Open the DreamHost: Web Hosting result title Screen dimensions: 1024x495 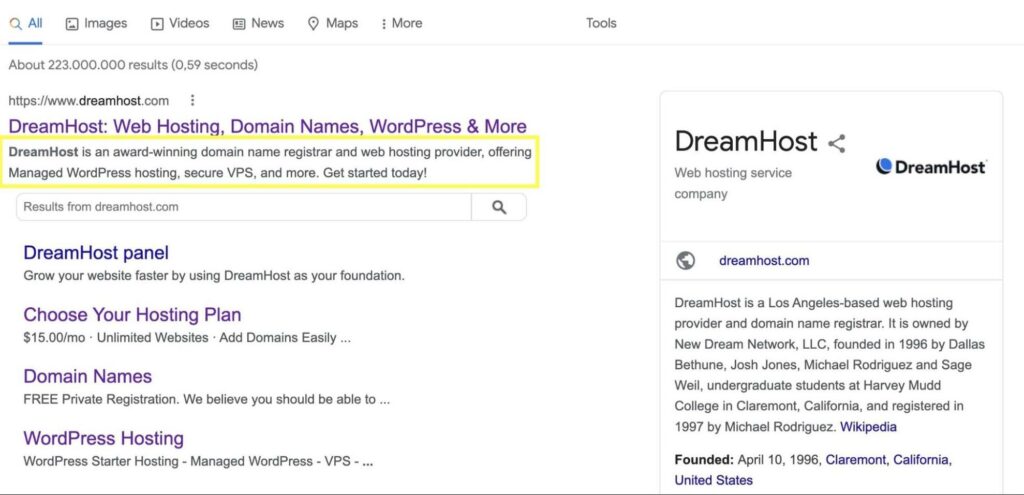268,126
